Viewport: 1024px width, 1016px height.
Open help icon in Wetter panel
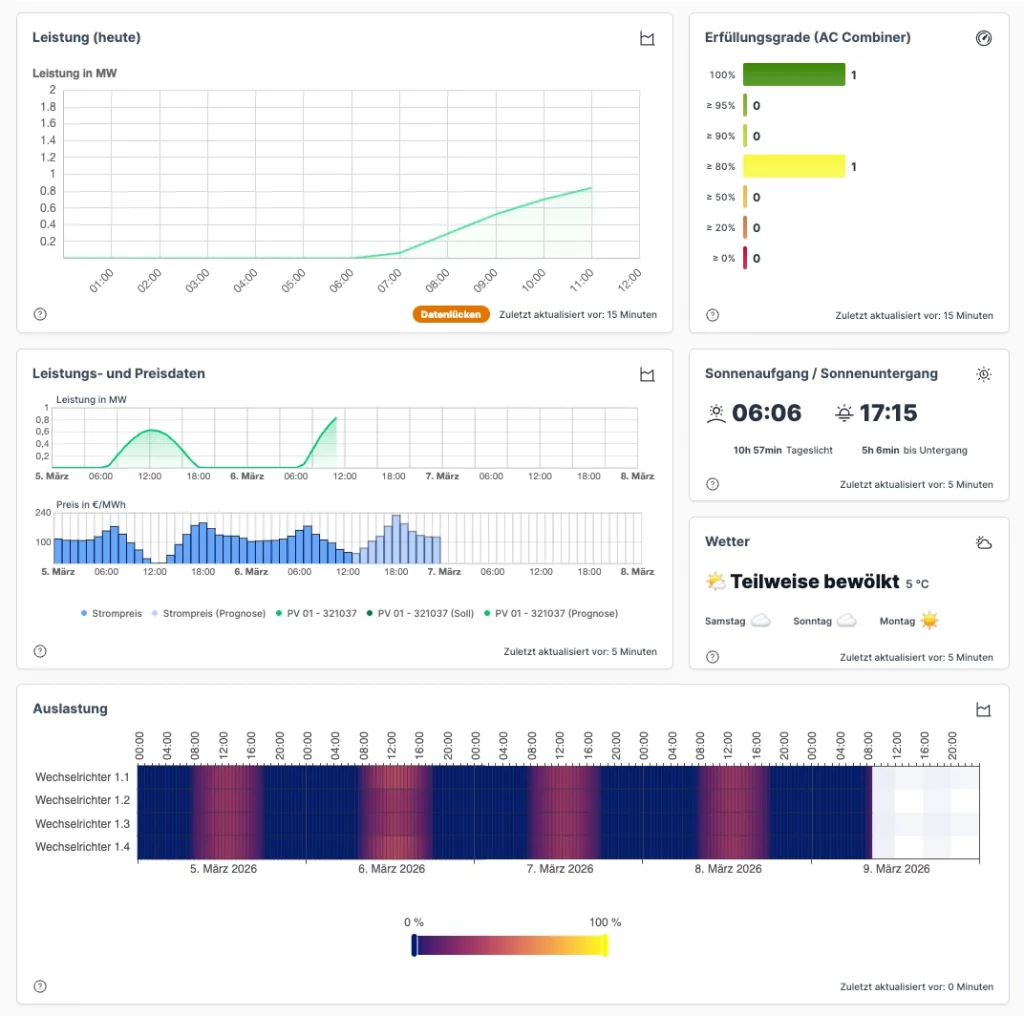pos(712,657)
